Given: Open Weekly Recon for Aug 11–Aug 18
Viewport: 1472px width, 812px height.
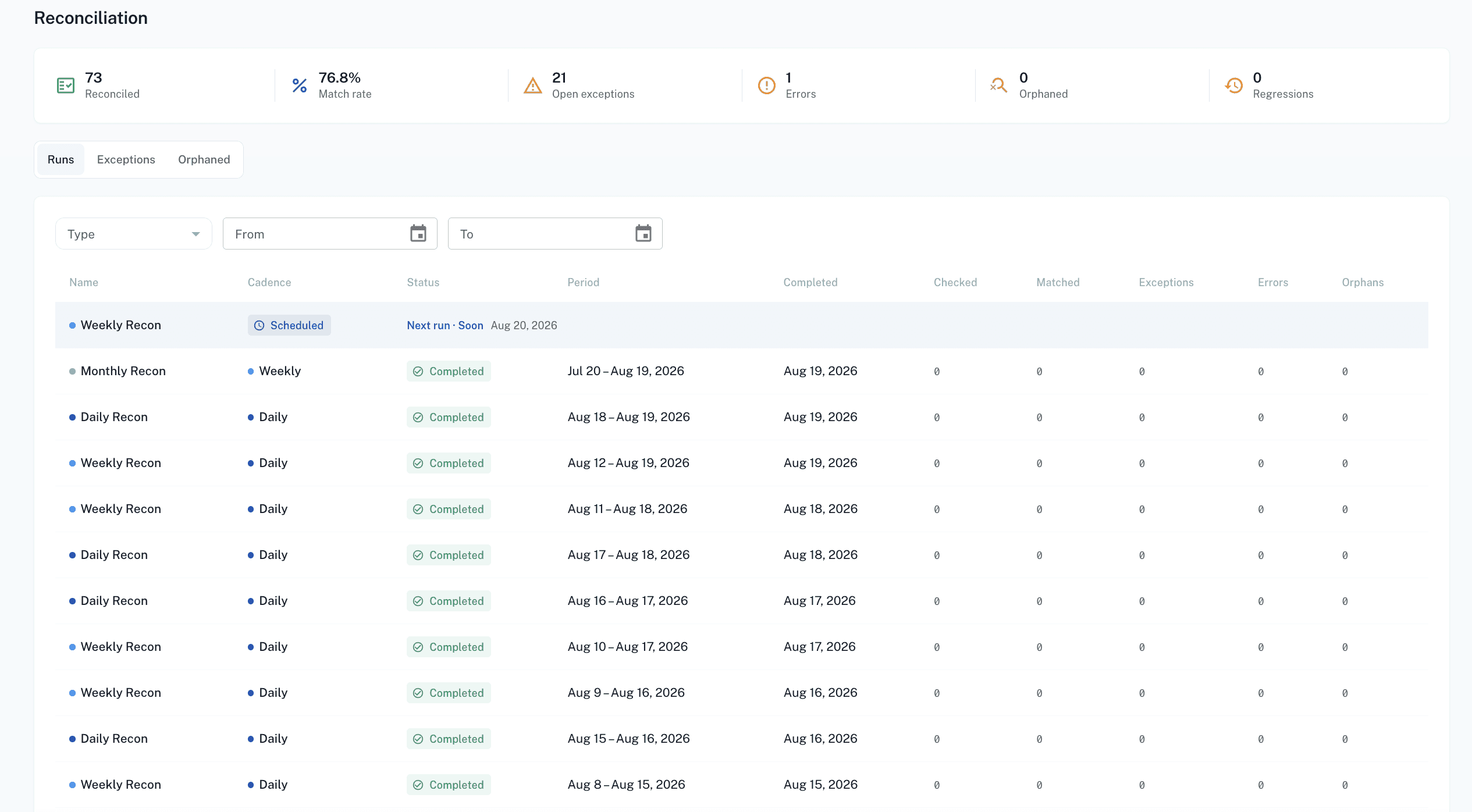Looking at the screenshot, I should (742, 509).
